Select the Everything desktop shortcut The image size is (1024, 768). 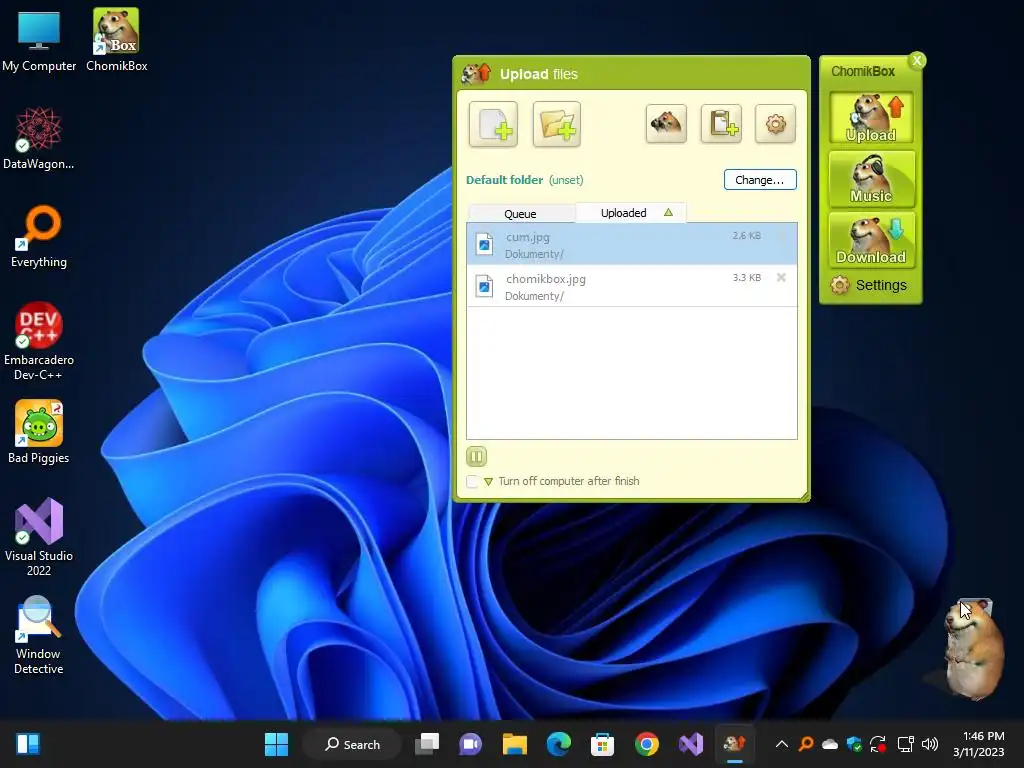[x=39, y=236]
